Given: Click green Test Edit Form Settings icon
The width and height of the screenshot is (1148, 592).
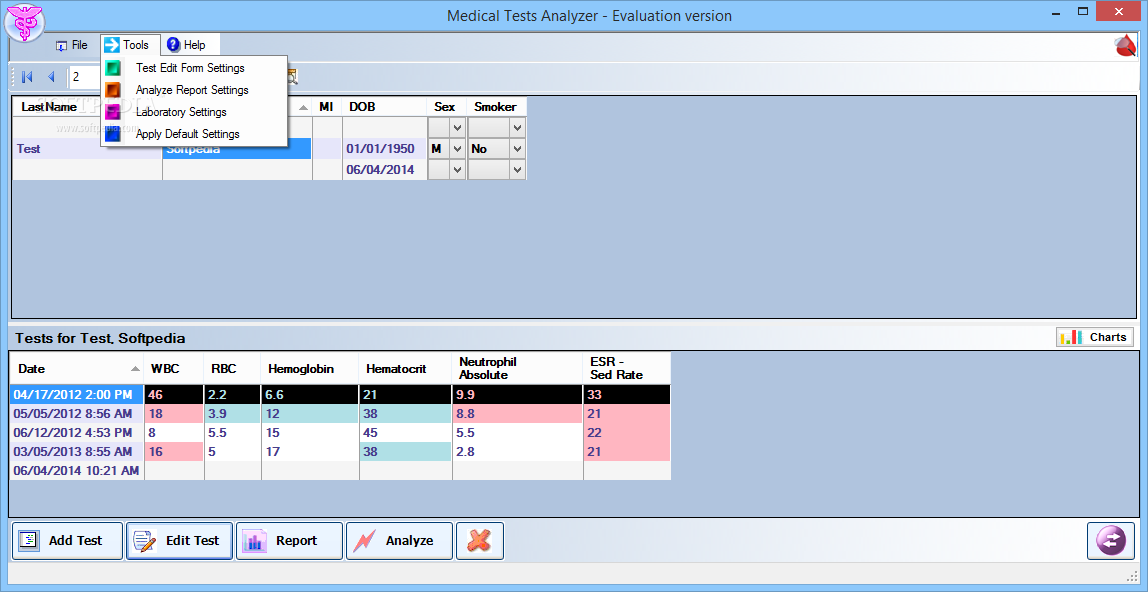Looking at the screenshot, I should coord(113,68).
